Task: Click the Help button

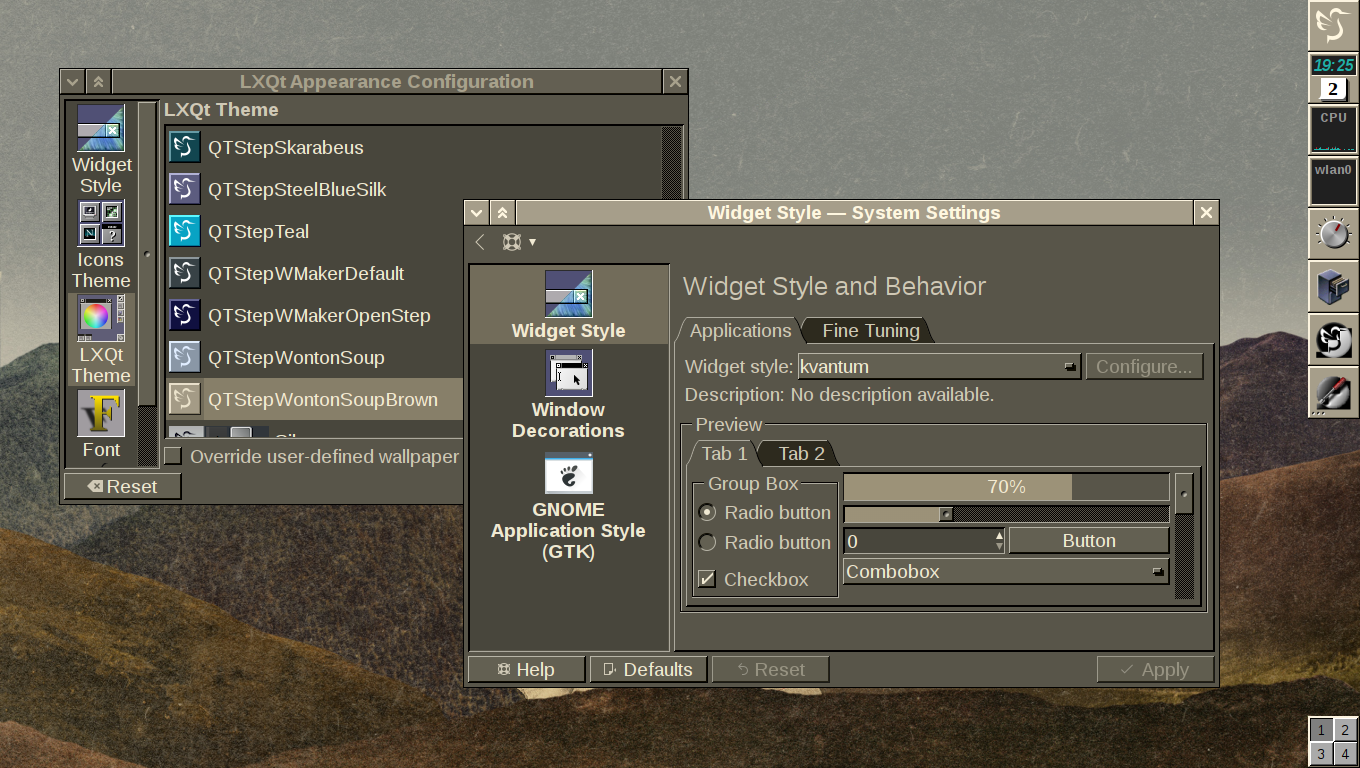Action: [526, 669]
